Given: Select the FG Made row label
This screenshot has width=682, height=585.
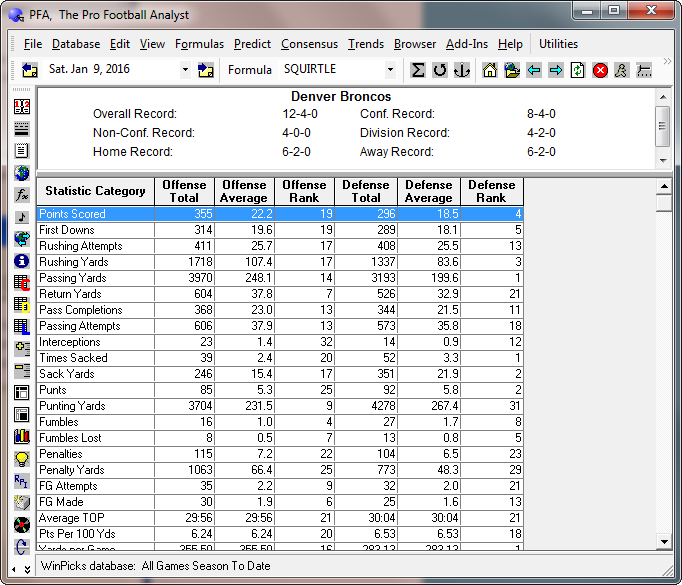Looking at the screenshot, I should click(x=61, y=502).
